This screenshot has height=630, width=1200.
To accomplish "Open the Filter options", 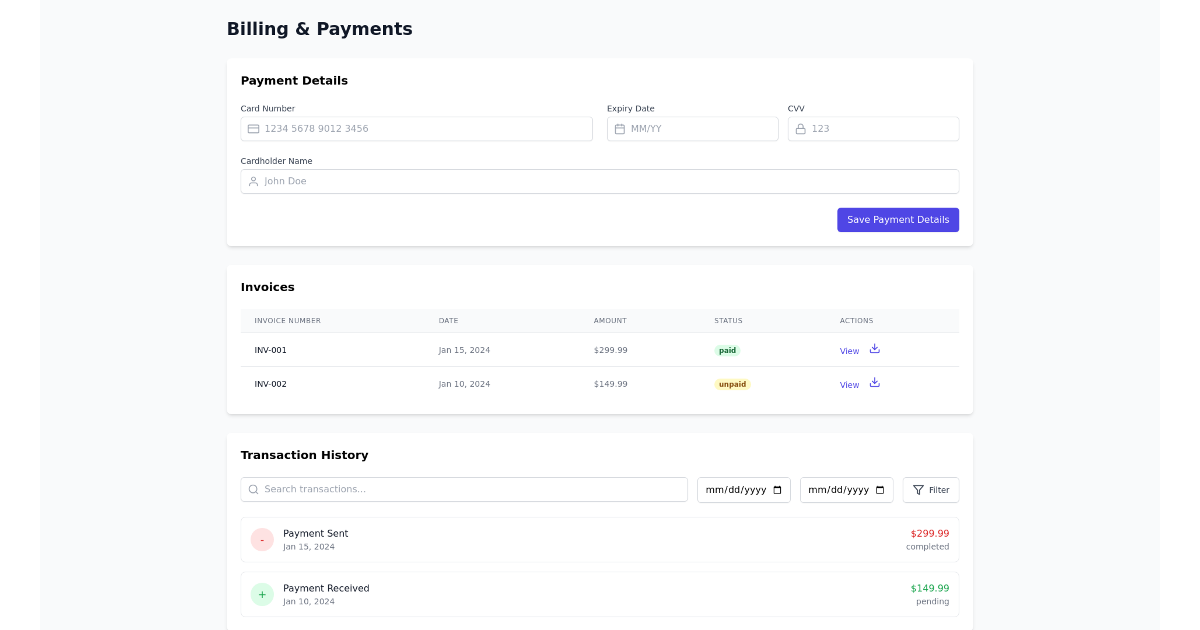I will pyautogui.click(x=930, y=489).
